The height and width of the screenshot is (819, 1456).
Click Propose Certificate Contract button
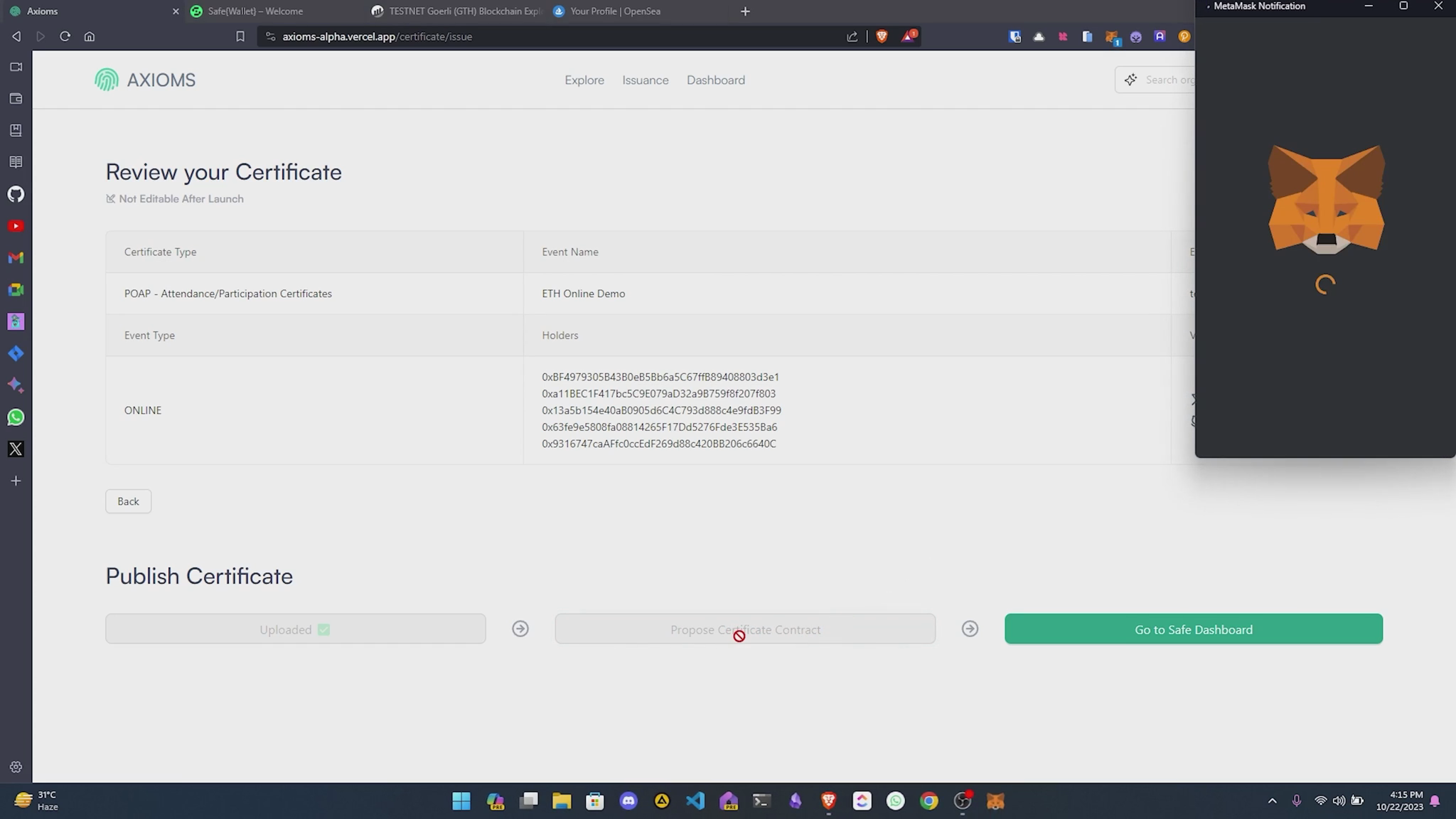coord(745,629)
